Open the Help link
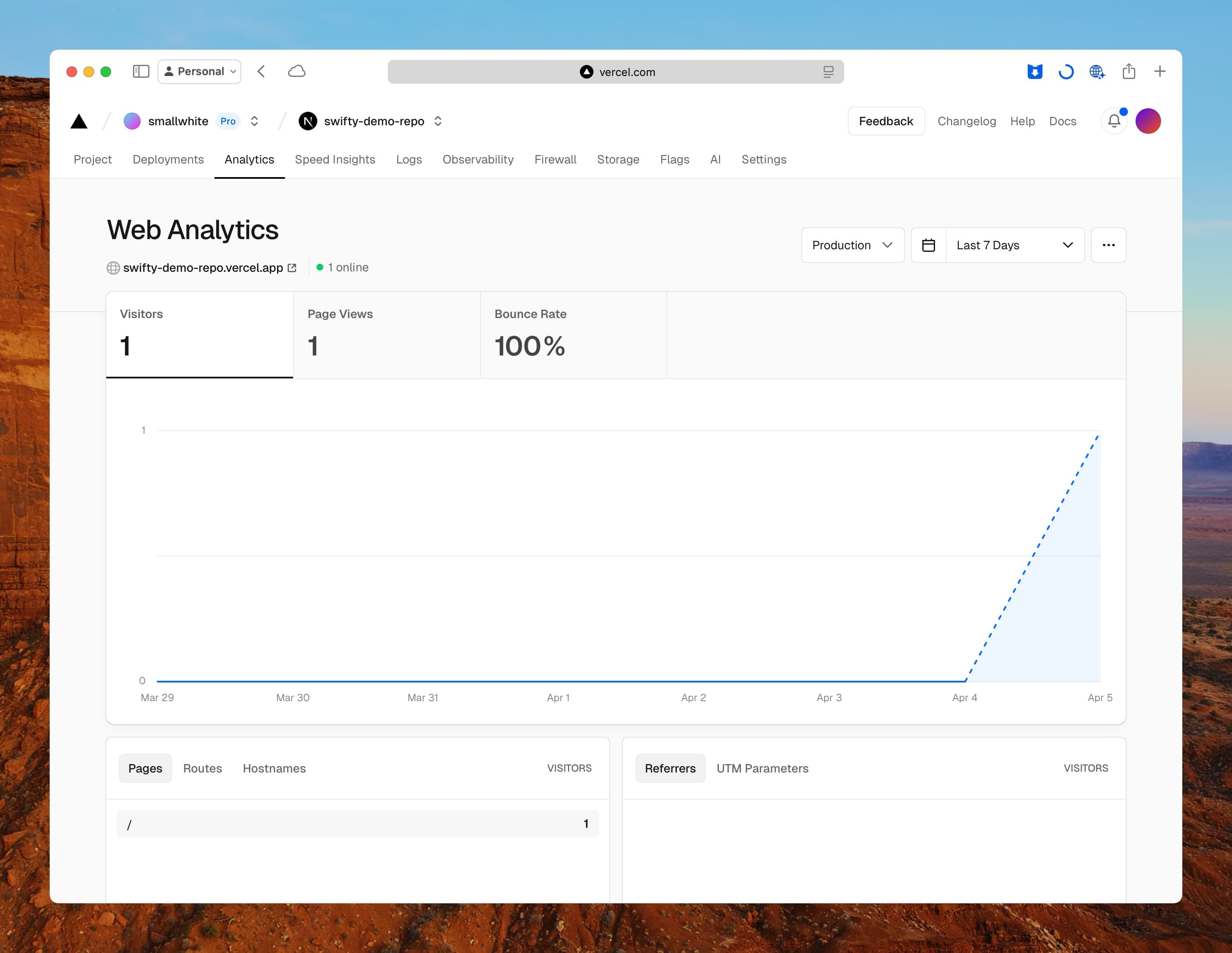This screenshot has width=1232, height=953. [x=1022, y=121]
